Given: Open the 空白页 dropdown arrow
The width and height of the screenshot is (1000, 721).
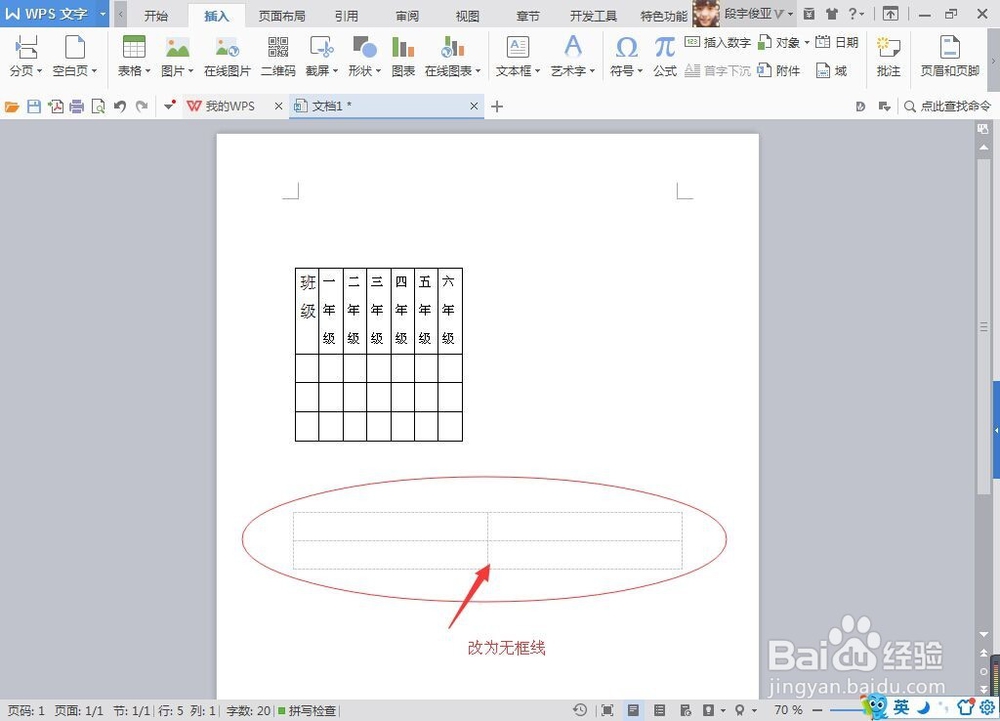Looking at the screenshot, I should coord(94,71).
